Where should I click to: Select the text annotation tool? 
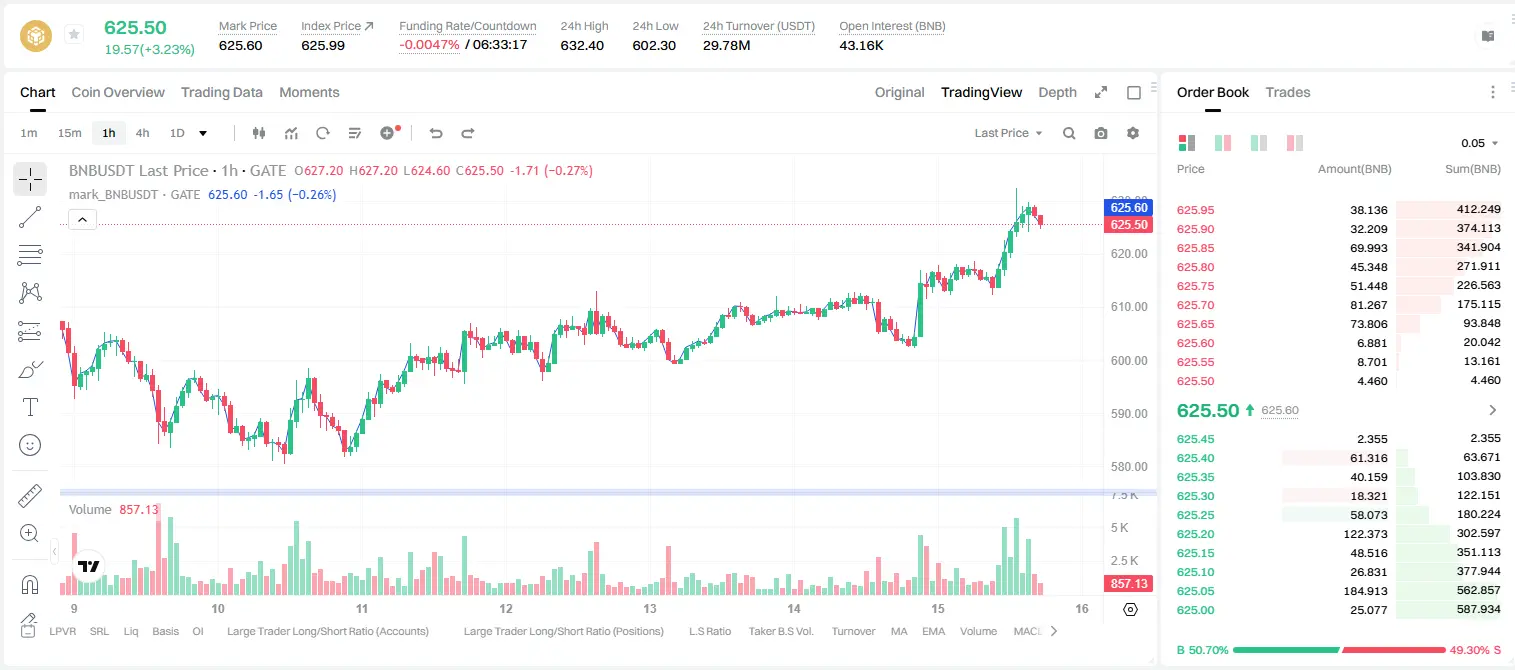tap(30, 407)
